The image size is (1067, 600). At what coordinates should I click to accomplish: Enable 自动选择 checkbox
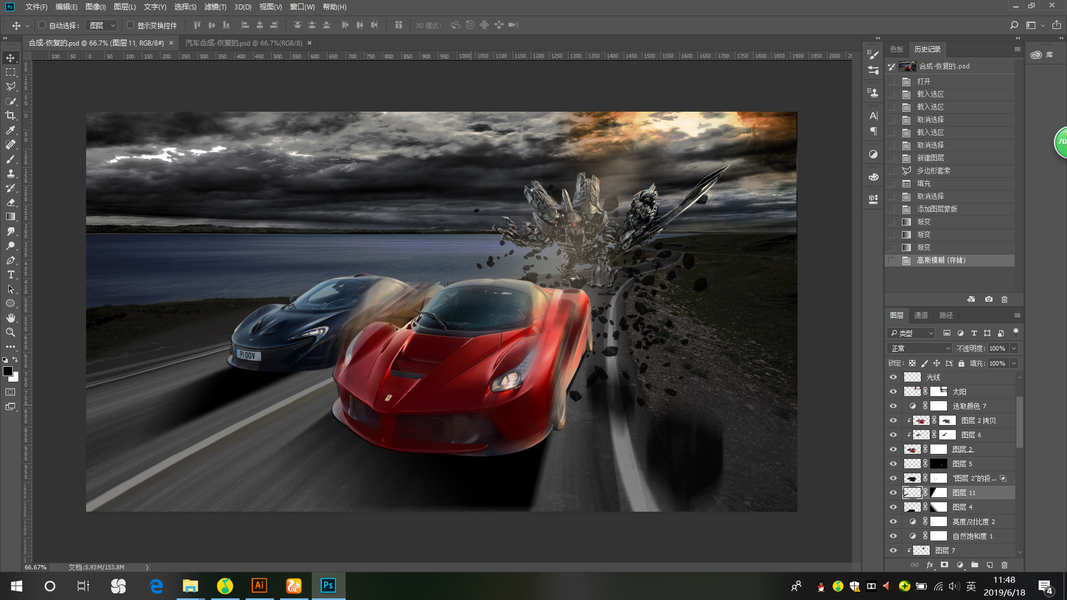click(x=42, y=25)
